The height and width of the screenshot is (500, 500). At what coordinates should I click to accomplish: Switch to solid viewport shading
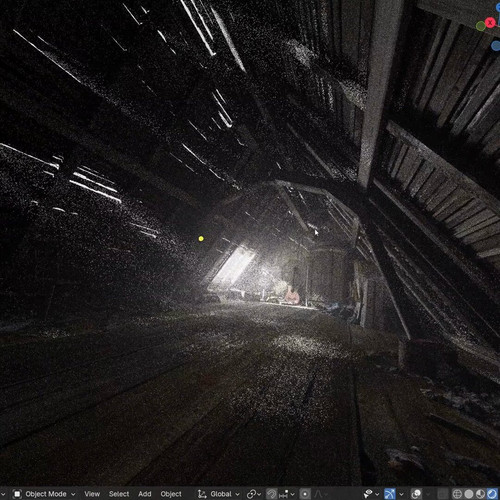(469, 494)
